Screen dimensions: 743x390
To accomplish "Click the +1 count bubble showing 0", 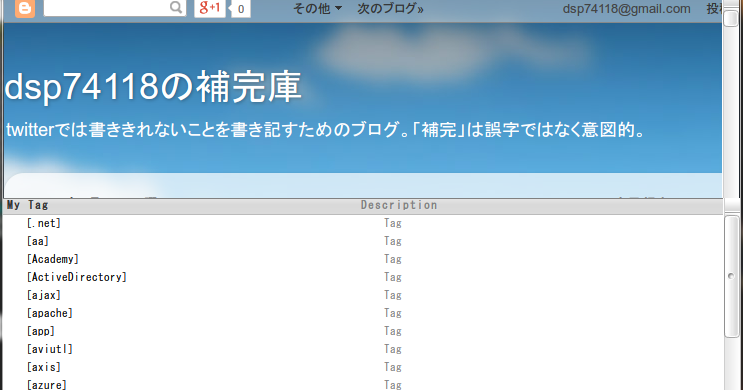I will coord(240,9).
